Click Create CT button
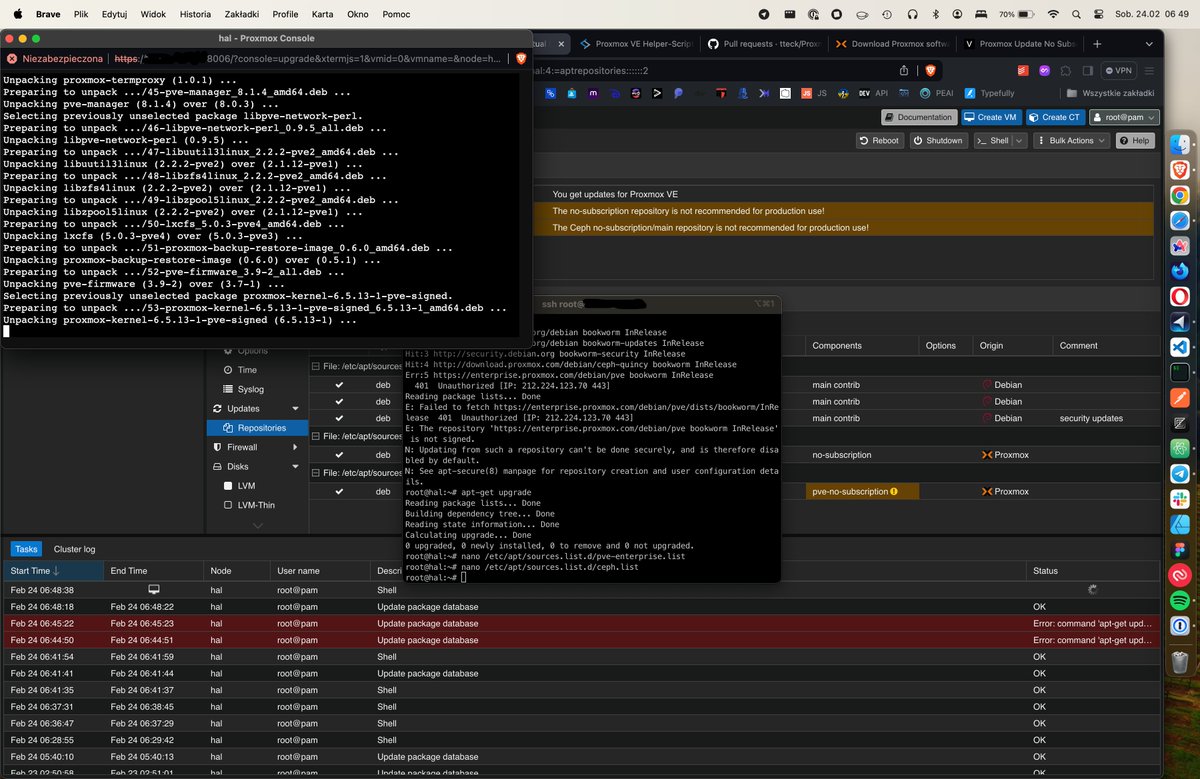 (1054, 117)
